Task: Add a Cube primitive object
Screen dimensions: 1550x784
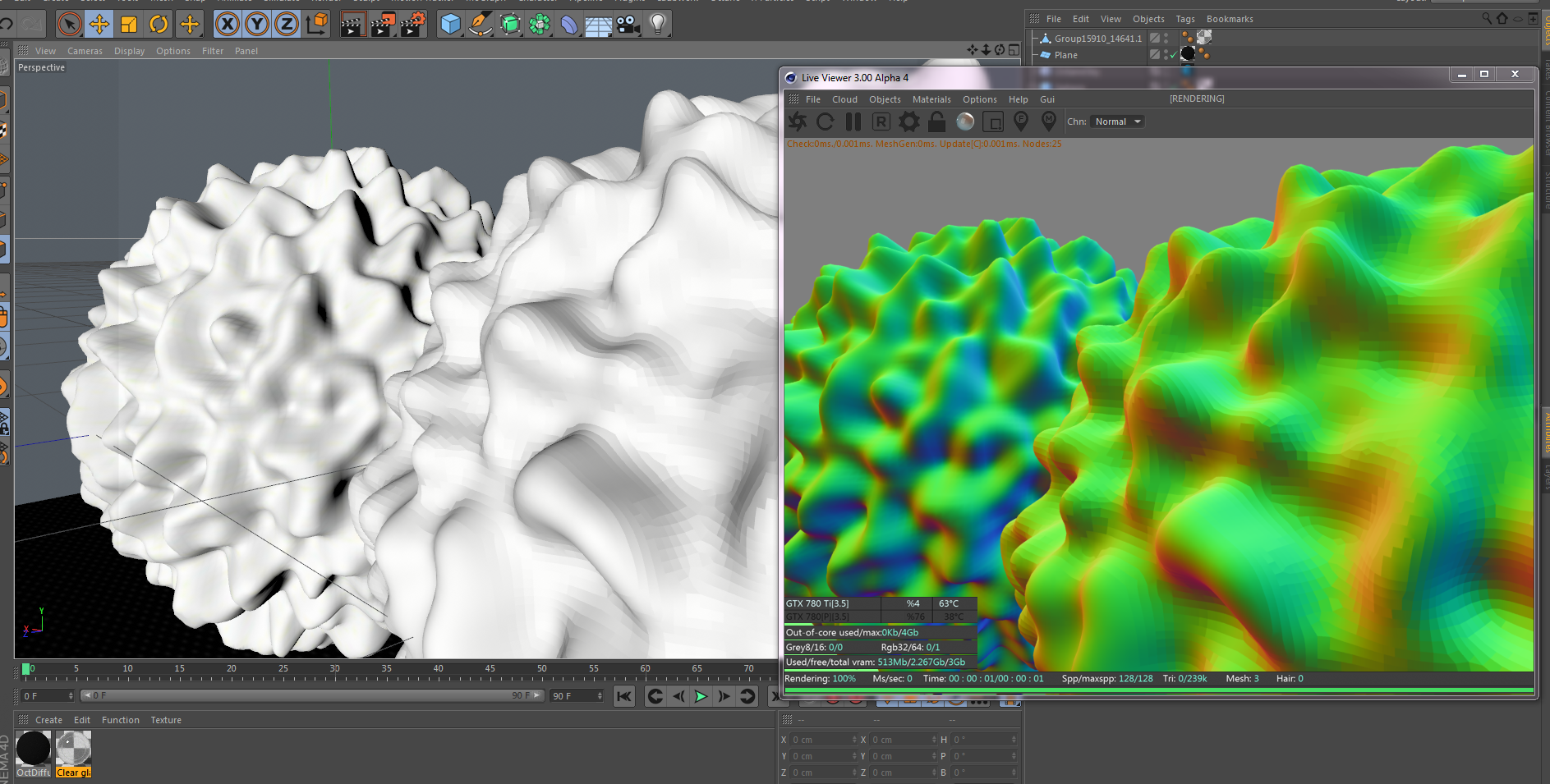Action: (450, 25)
